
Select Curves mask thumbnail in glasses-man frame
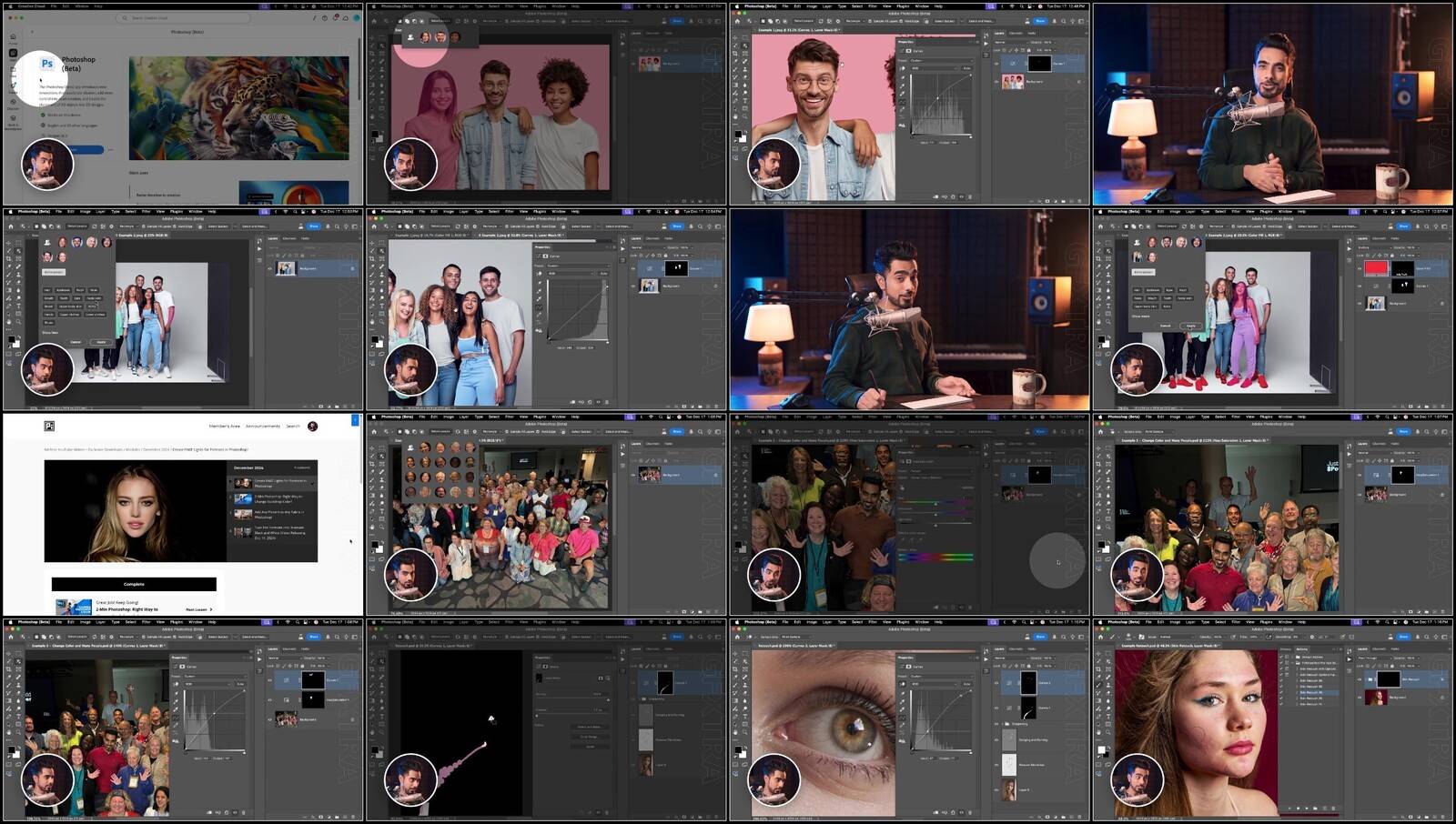pos(1039,64)
